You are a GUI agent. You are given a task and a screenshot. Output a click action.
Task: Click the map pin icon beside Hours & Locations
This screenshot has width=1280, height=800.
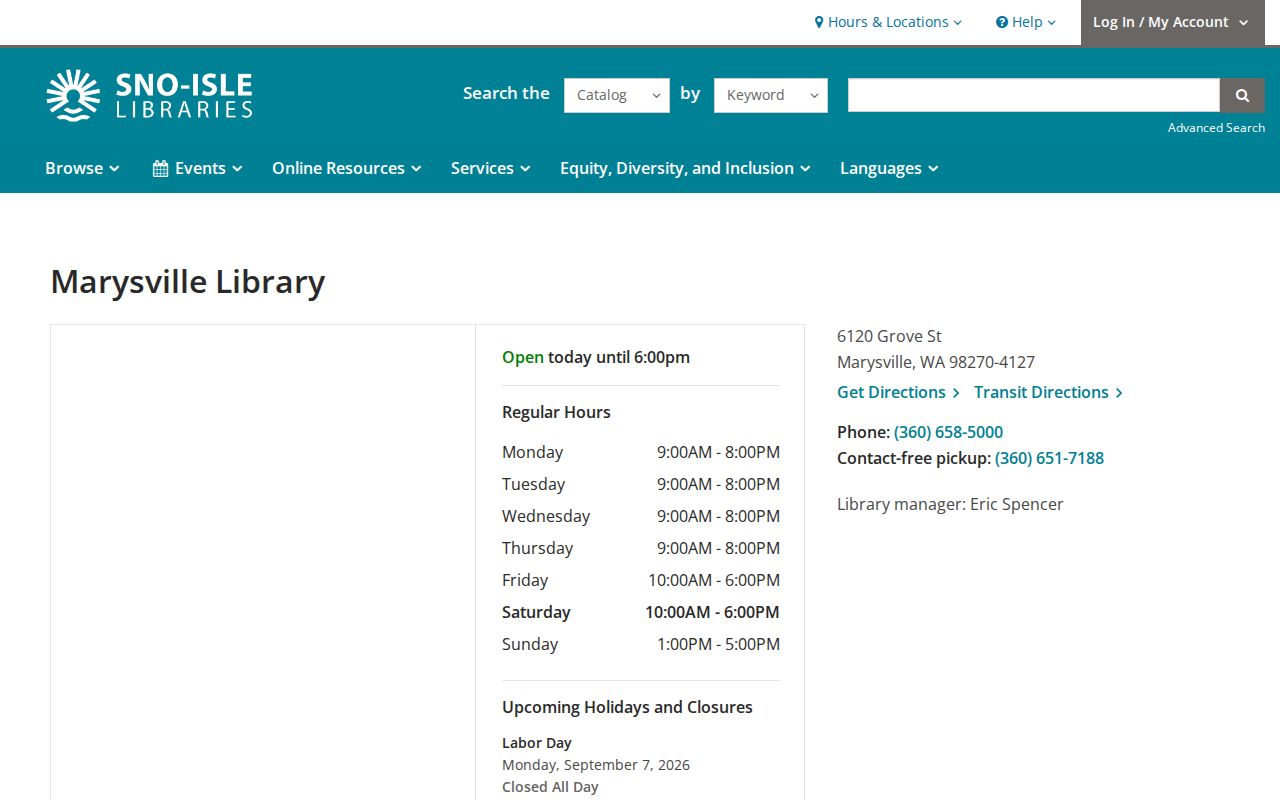tap(819, 22)
